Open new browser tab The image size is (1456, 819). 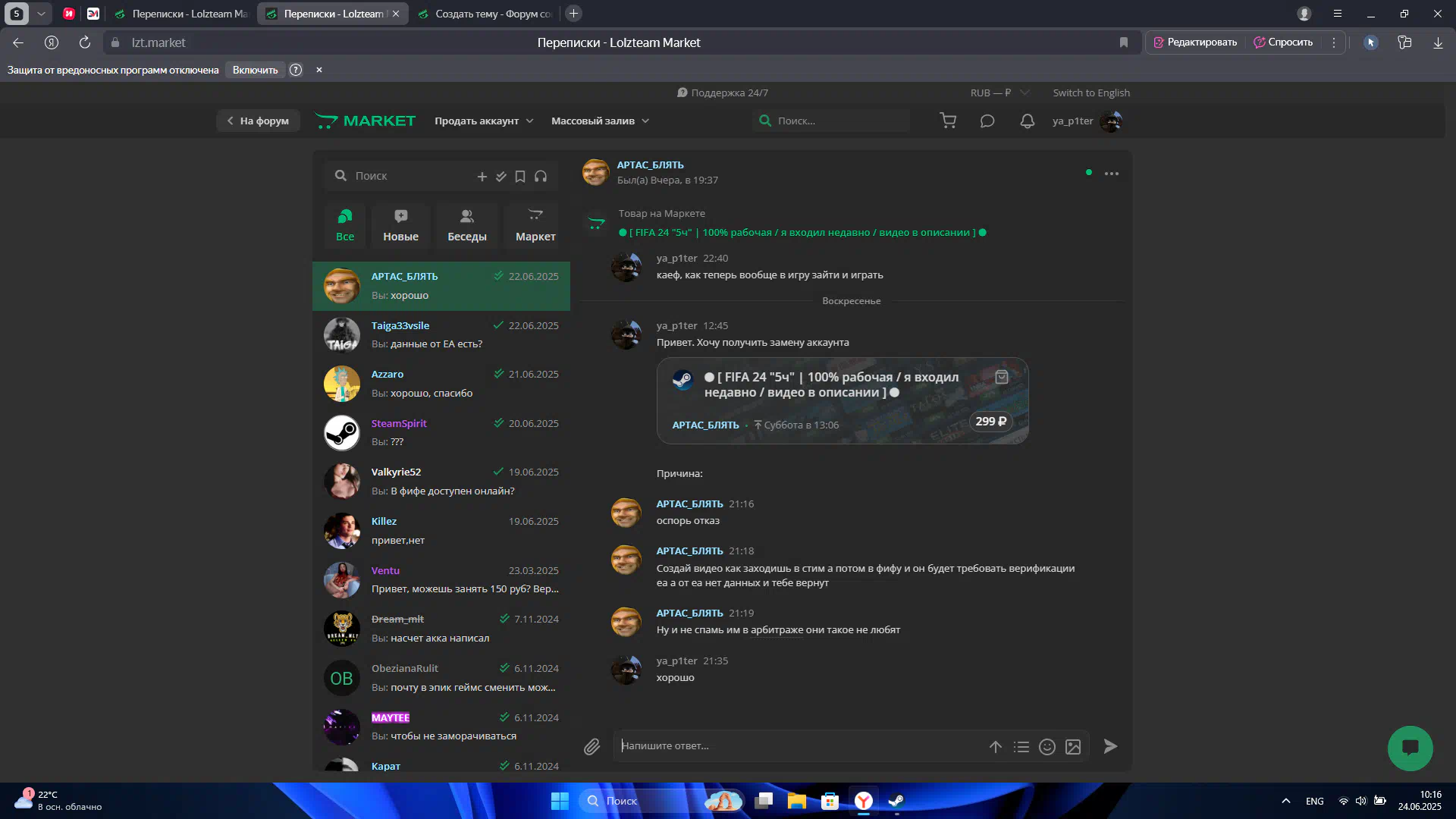click(x=574, y=14)
